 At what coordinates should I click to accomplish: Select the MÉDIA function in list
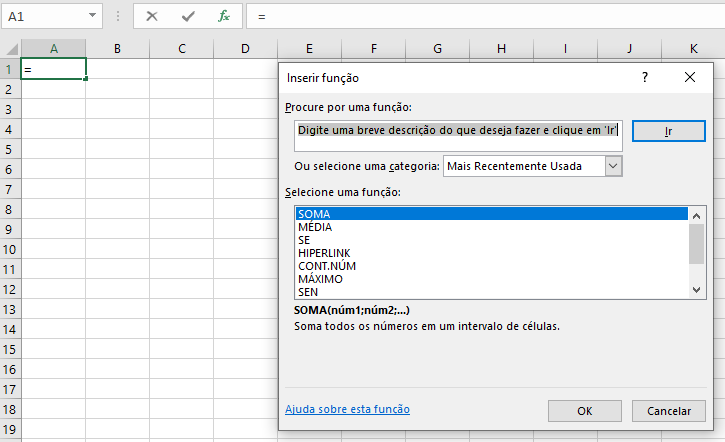pos(315,227)
